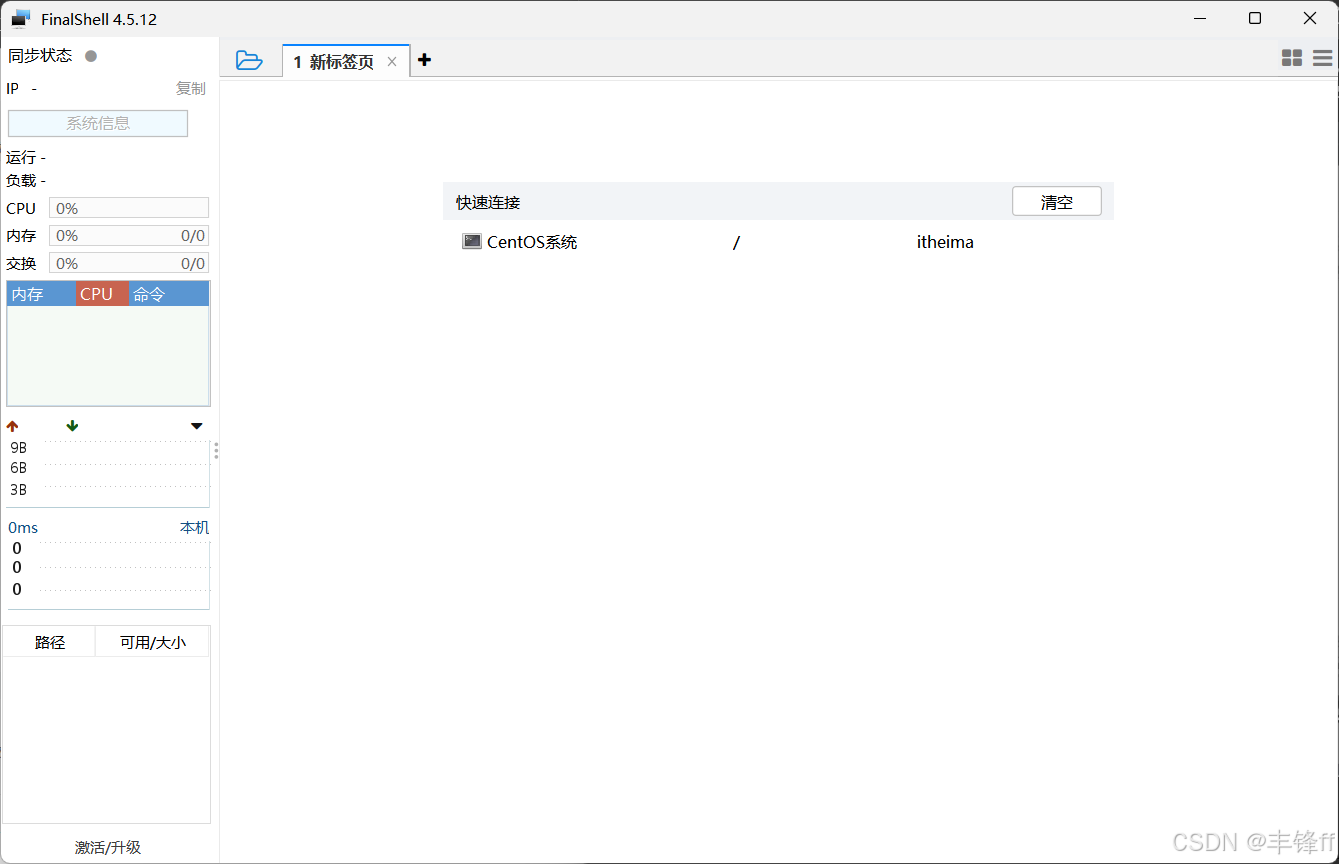1339x864 pixels.
Task: Click the upload speed up-arrow icon
Action: point(13,426)
